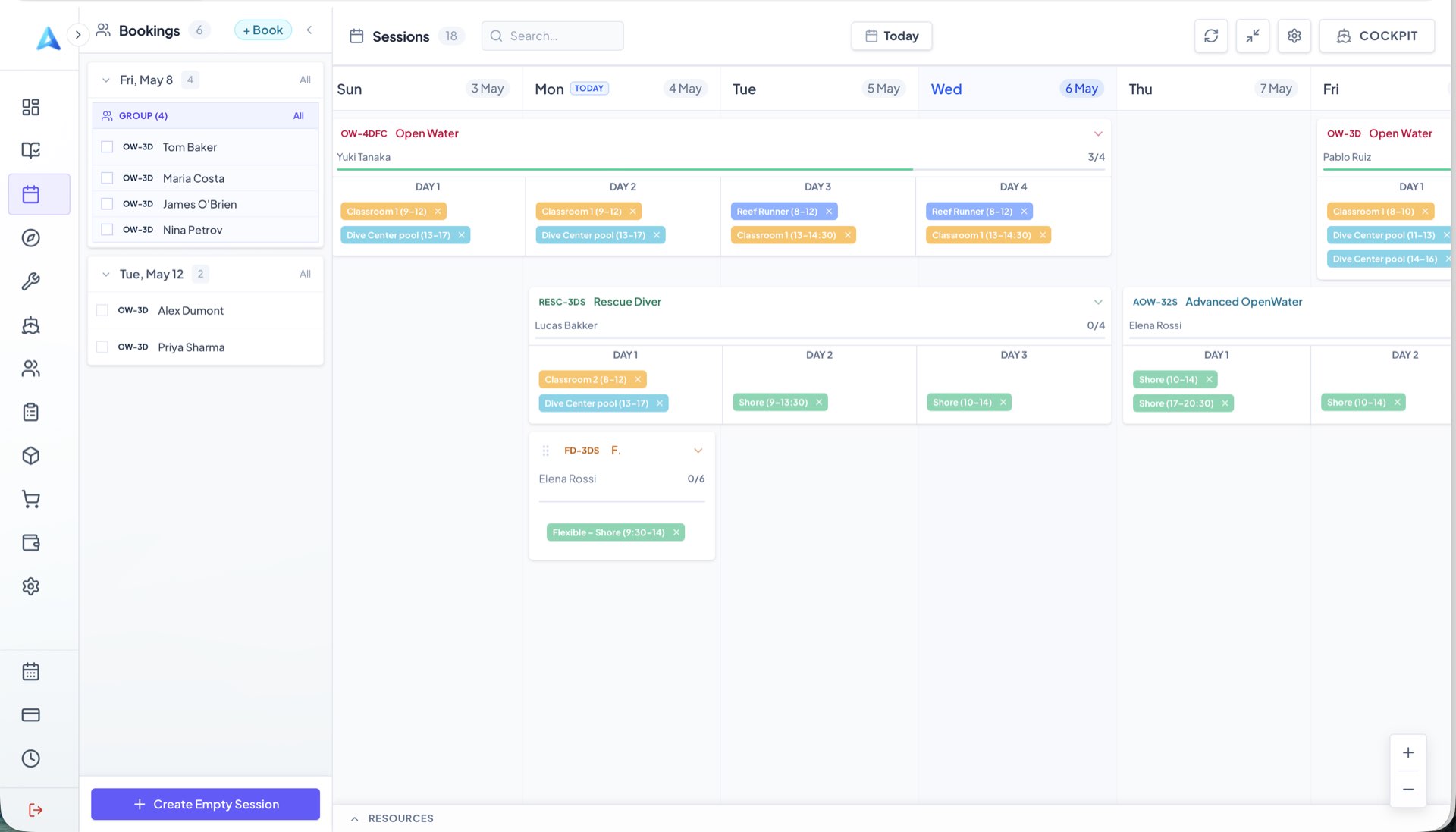Open the compass explore icon in sidebar
This screenshot has width=1456, height=832.
(30, 238)
